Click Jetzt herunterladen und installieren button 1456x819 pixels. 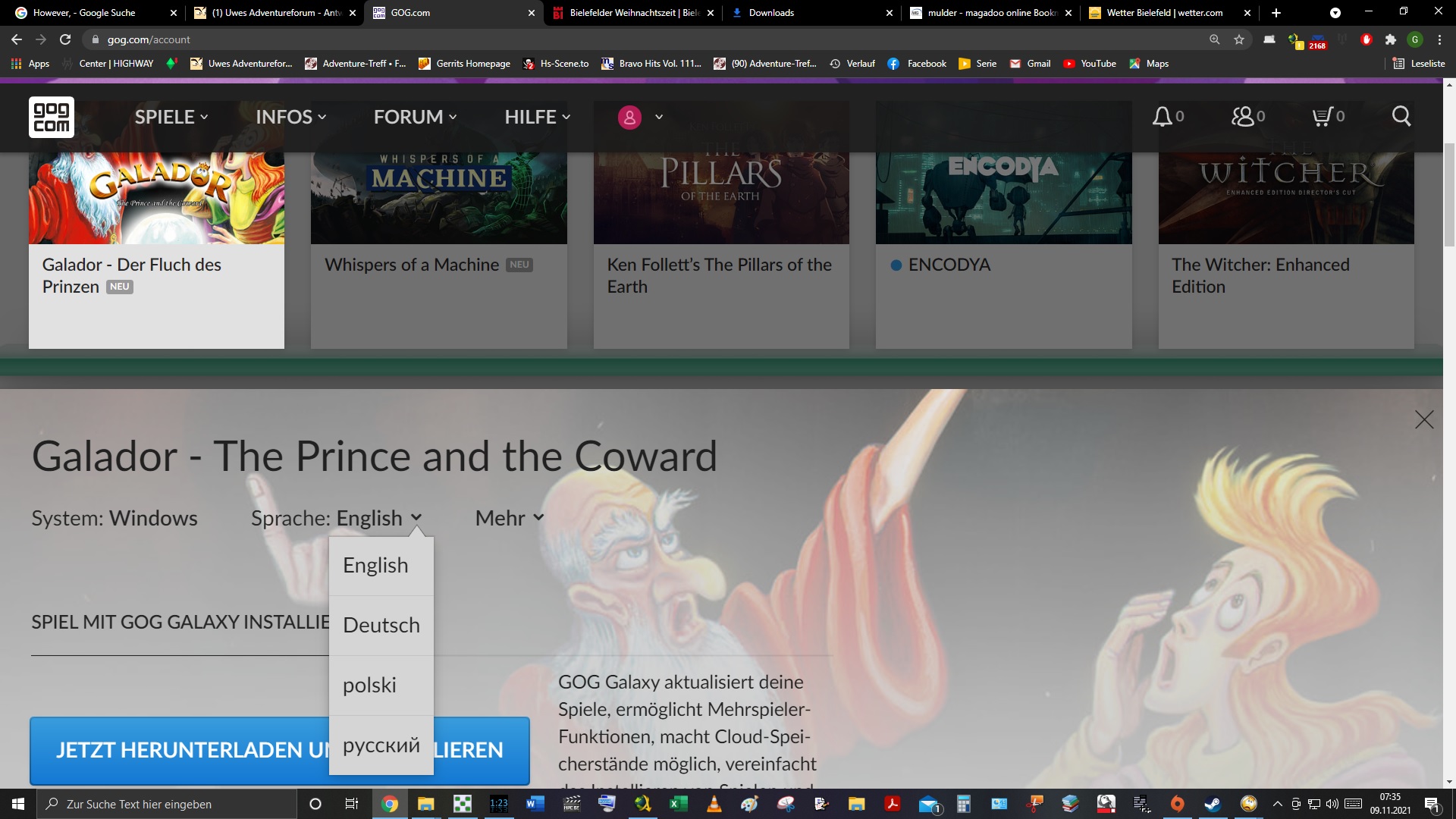279,751
